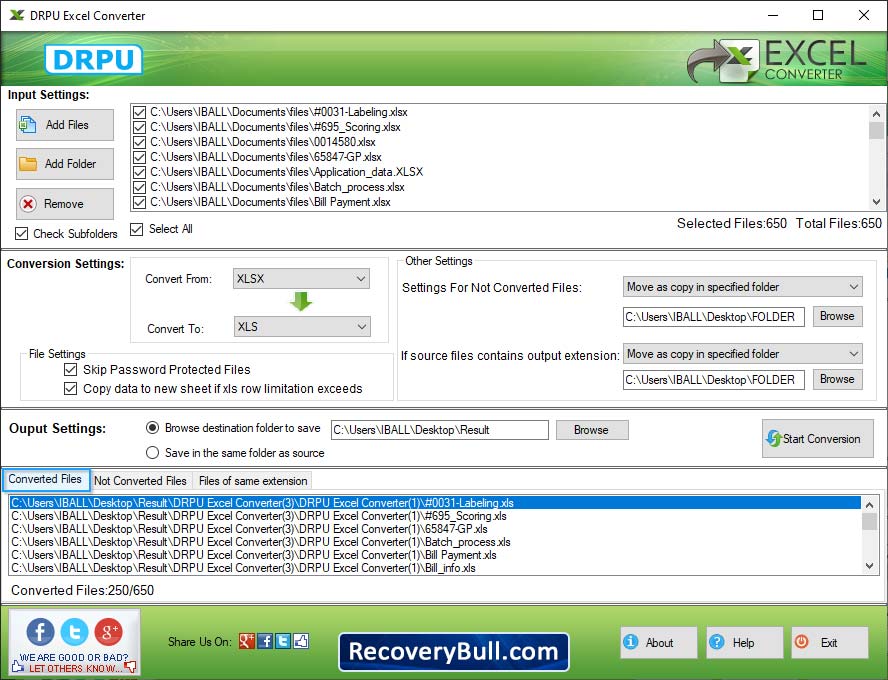Click the Exit button
The width and height of the screenshot is (888, 680).
tap(830, 642)
